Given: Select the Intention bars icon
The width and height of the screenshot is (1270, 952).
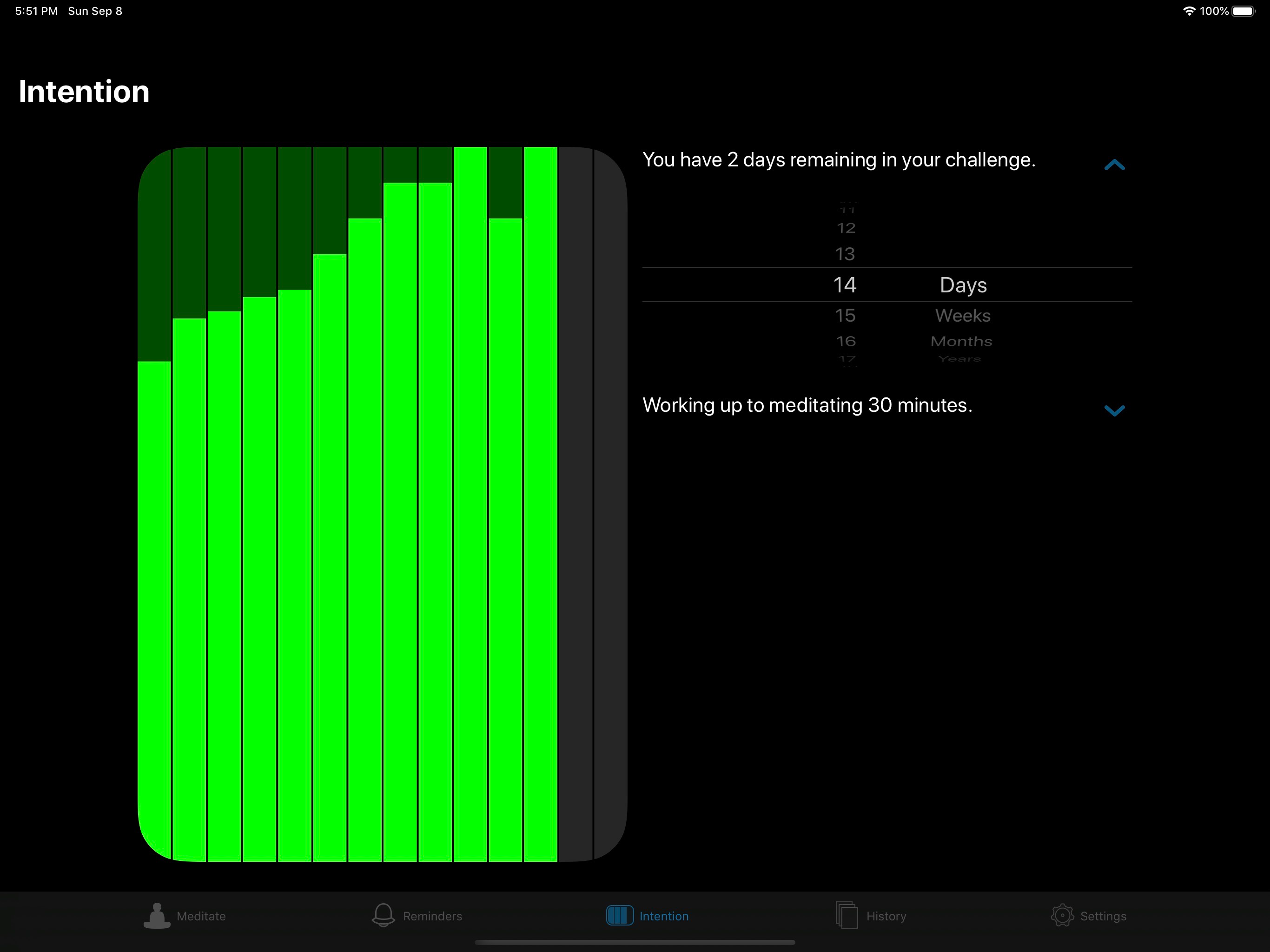Looking at the screenshot, I should click(x=620, y=915).
